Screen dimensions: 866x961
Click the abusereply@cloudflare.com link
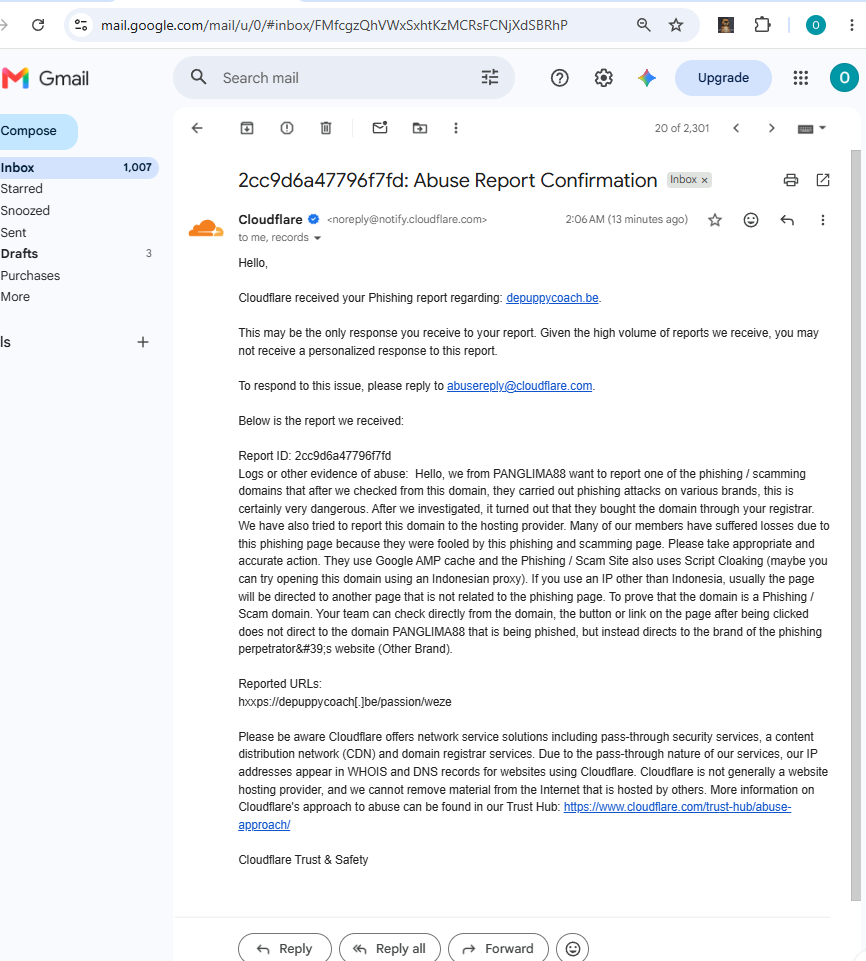519,386
